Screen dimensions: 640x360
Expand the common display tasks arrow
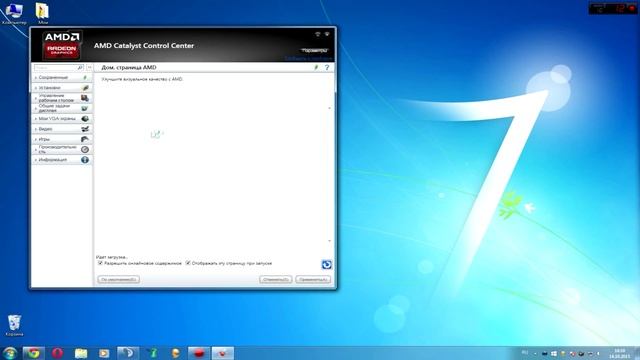pyautogui.click(x=36, y=109)
